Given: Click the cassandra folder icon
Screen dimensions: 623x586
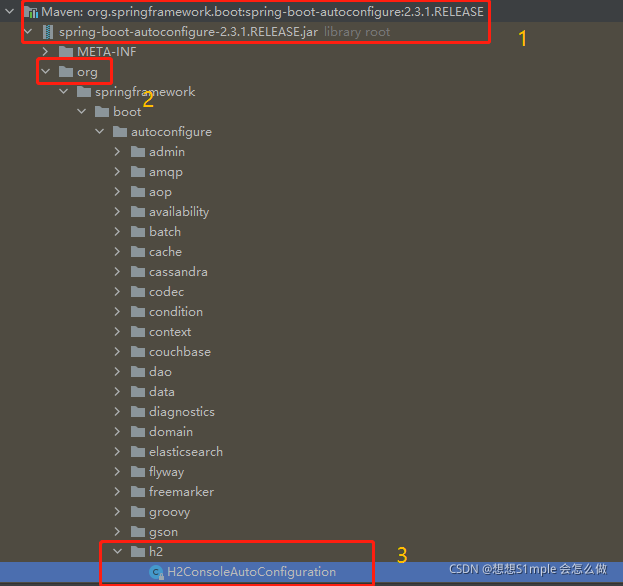Looking at the screenshot, I should (138, 272).
